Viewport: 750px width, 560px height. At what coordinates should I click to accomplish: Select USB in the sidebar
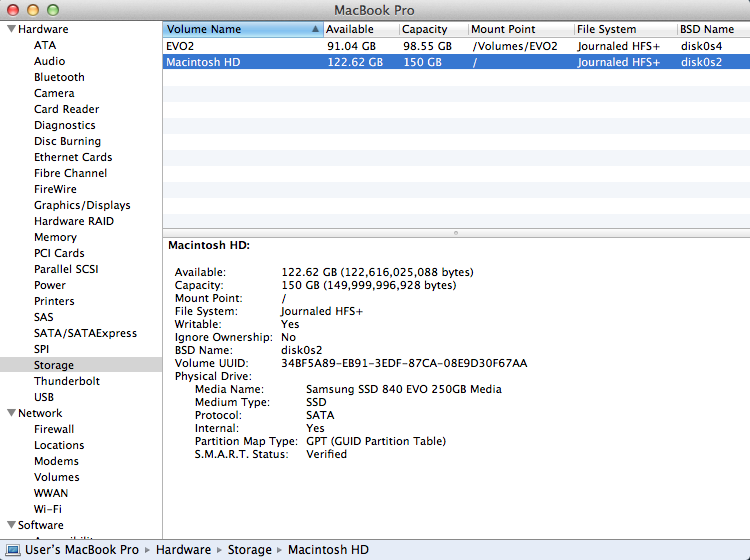(44, 397)
